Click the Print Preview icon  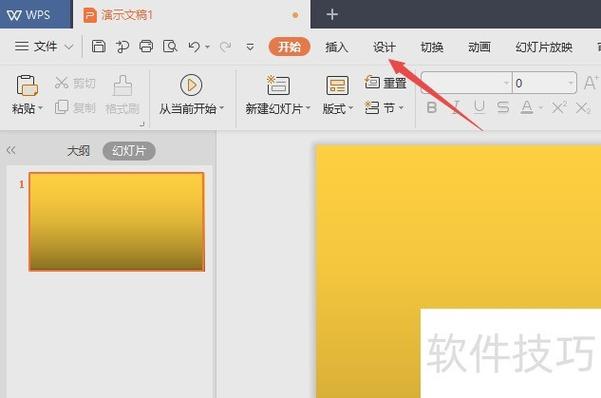click(x=170, y=46)
